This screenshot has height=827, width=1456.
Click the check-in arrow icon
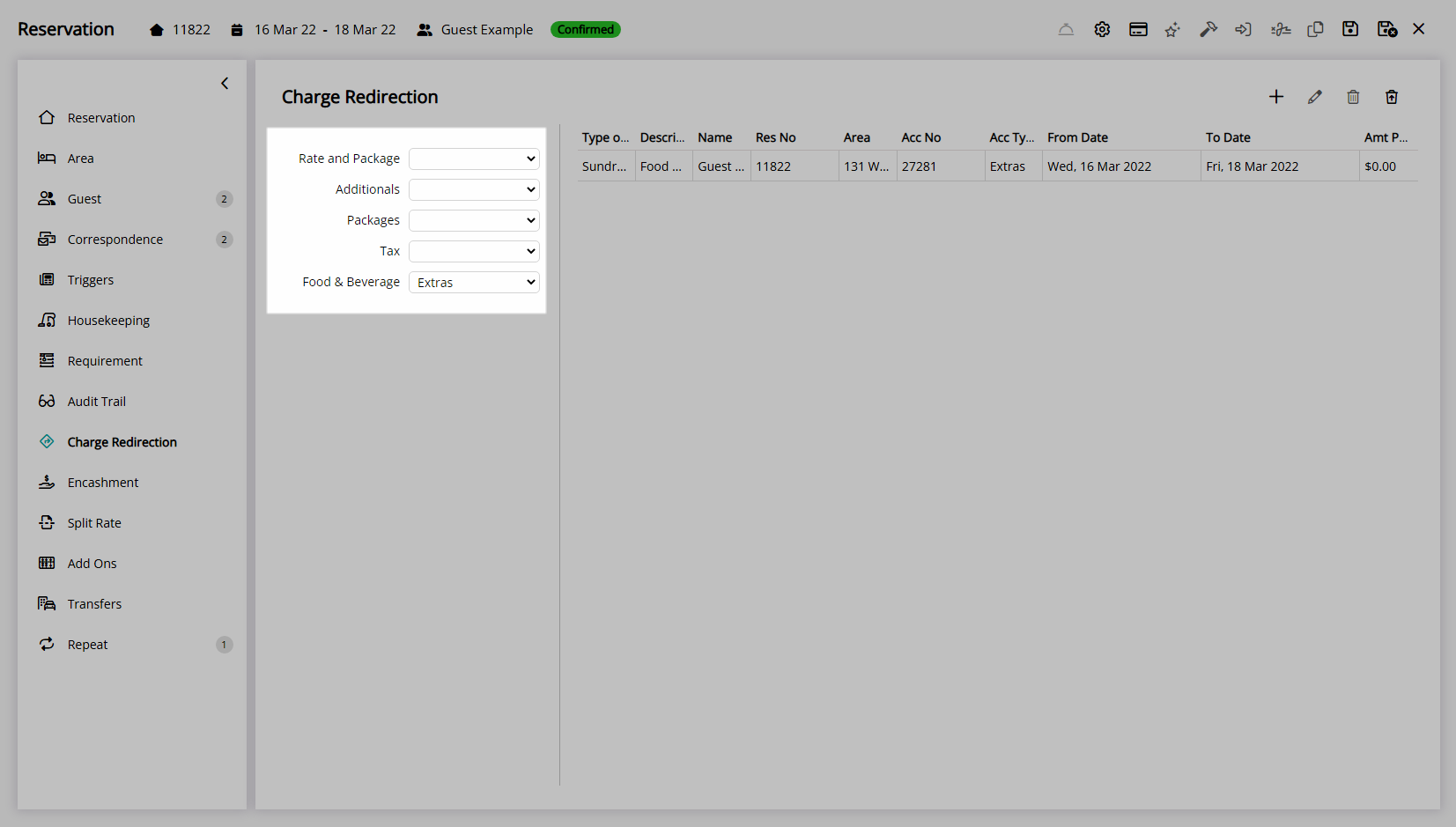point(1243,29)
